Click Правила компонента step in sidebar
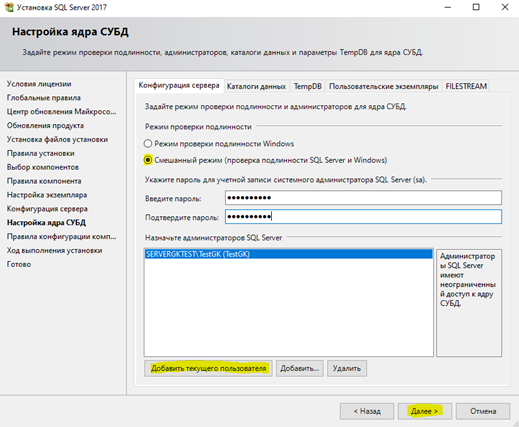This screenshot has height=427, width=519. [x=44, y=181]
